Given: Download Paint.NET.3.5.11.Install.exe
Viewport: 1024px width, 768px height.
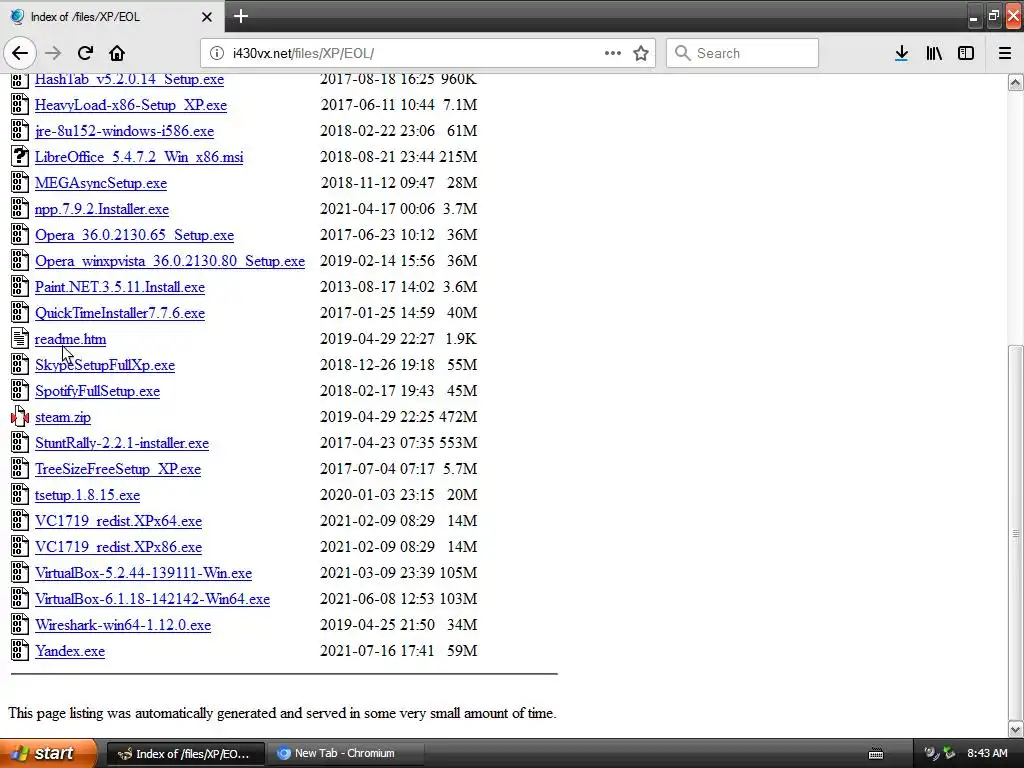Looking at the screenshot, I should click(x=120, y=287).
